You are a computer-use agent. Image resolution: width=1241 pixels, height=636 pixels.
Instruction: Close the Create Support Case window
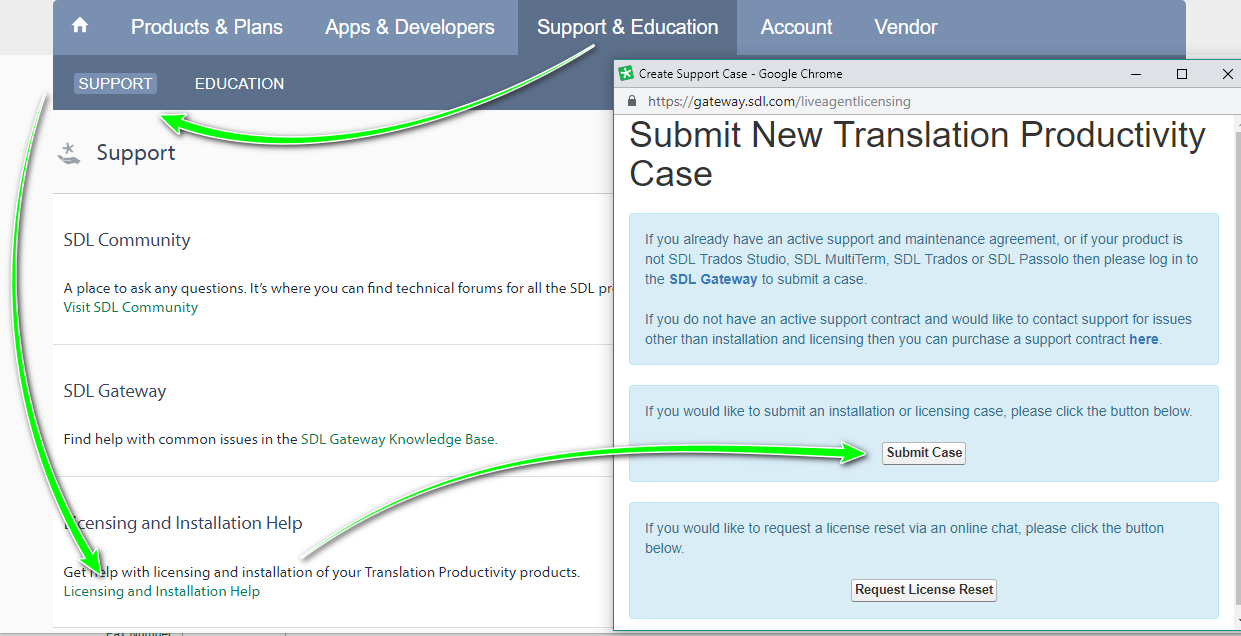coord(1227,73)
